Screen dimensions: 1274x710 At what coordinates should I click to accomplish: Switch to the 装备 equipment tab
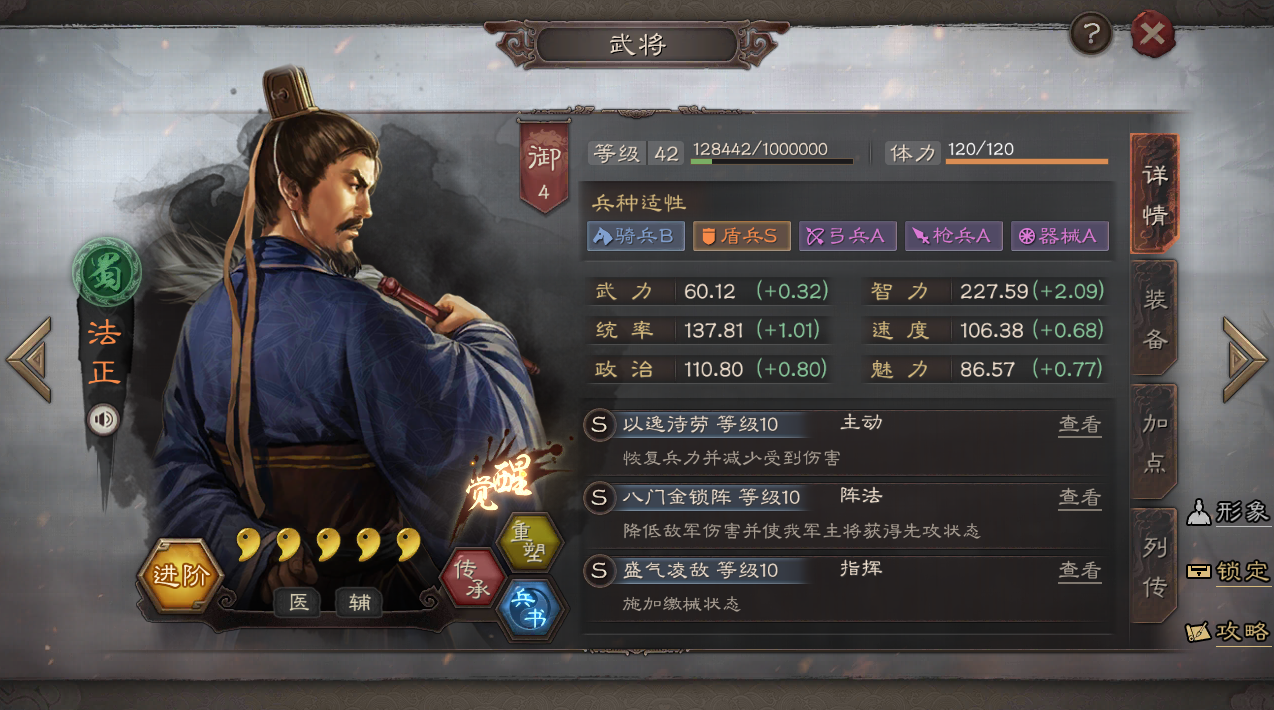[x=1155, y=318]
